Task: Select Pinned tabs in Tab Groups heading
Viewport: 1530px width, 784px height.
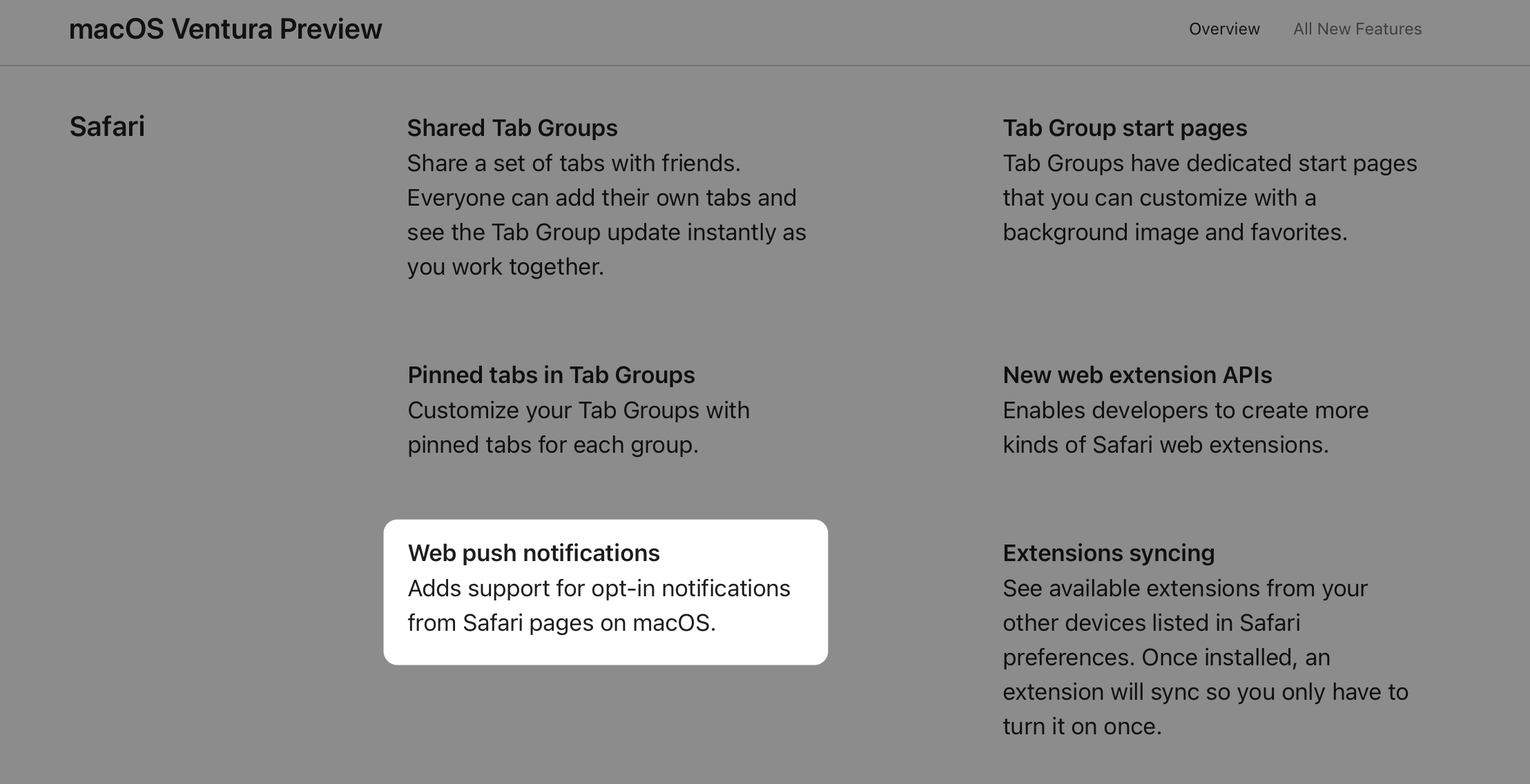Action: (551, 375)
